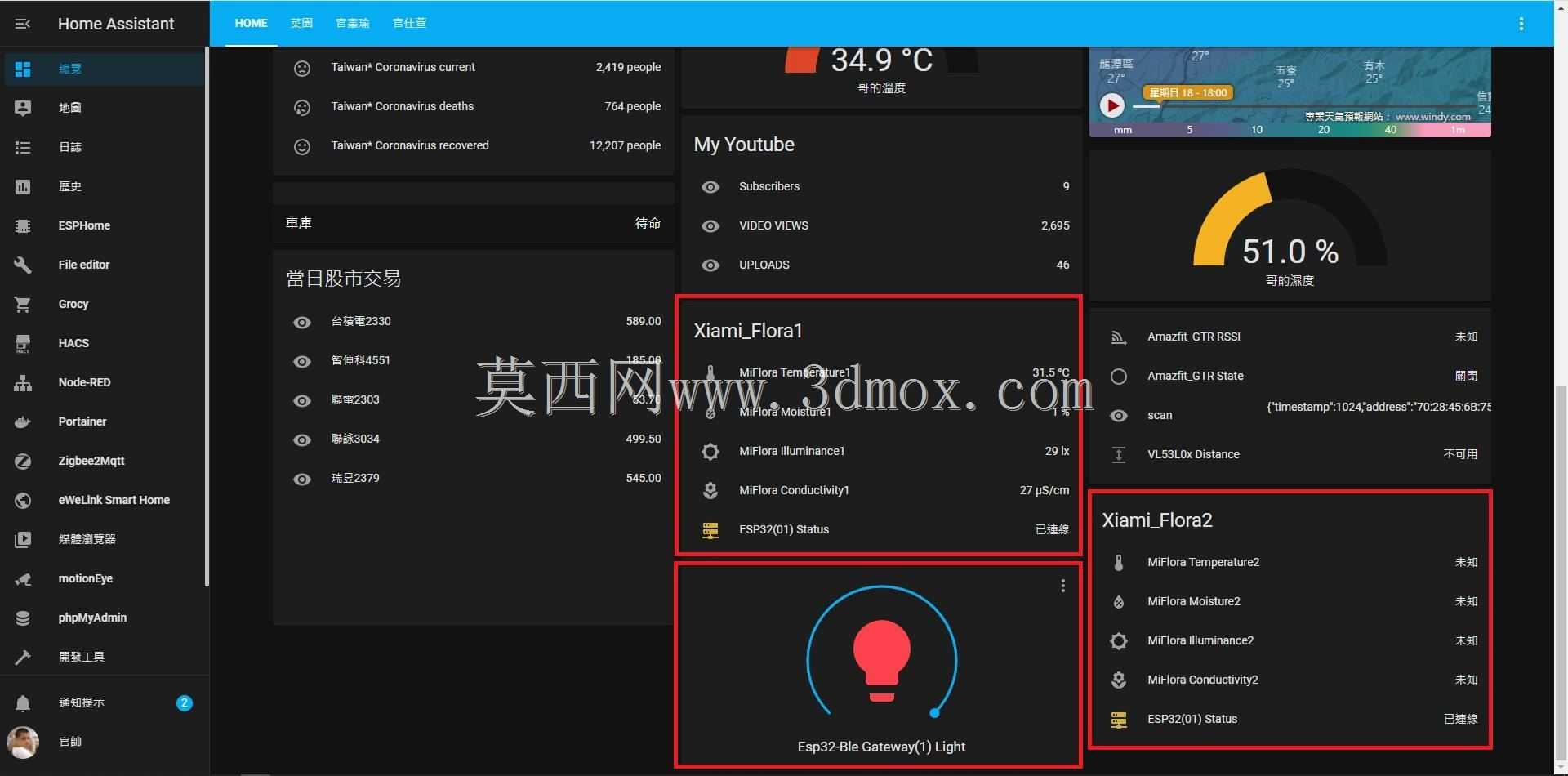This screenshot has height=776, width=1568.
Task: Open ESP32(01) Status in Xiami_Flora2 card
Action: [1290, 719]
